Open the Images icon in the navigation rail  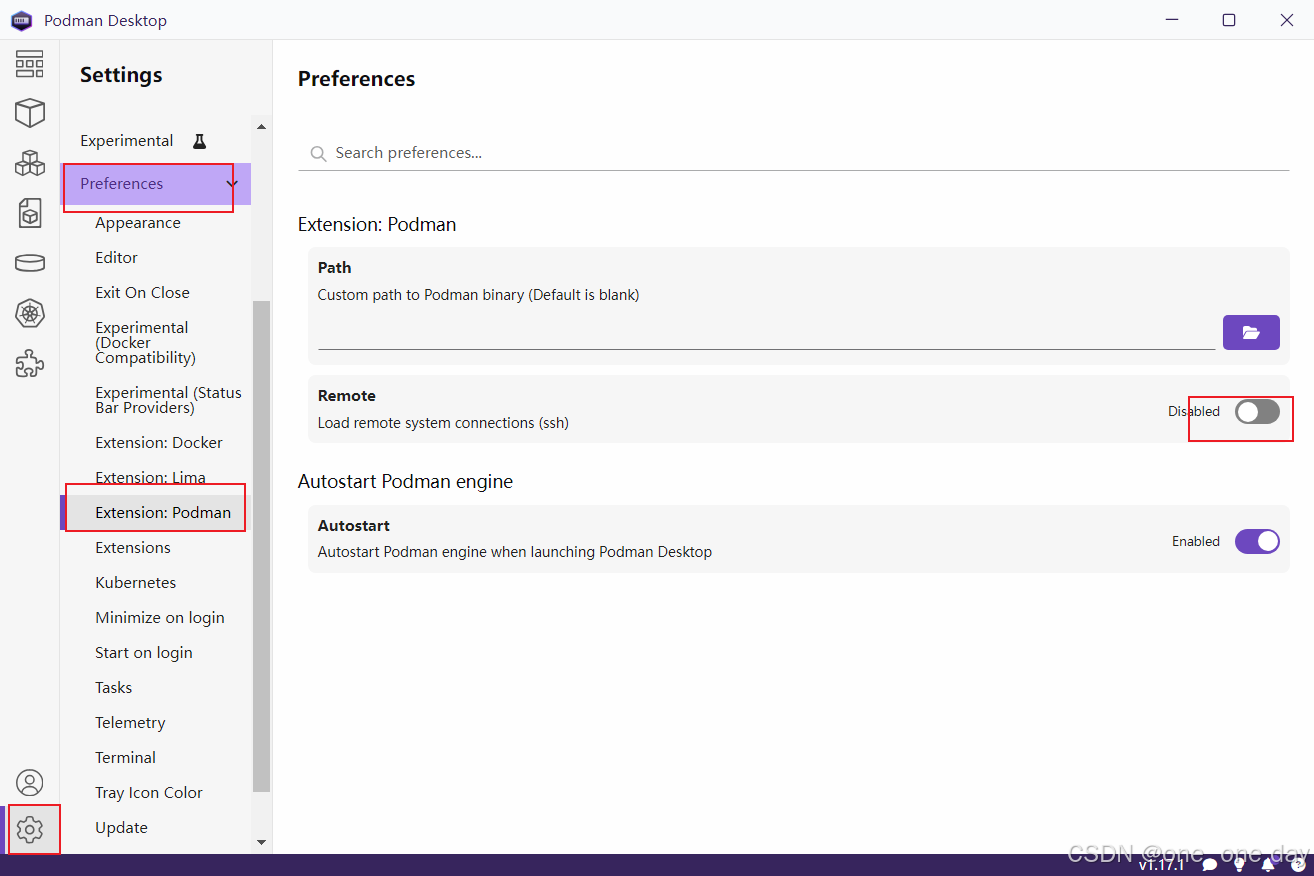[x=30, y=213]
